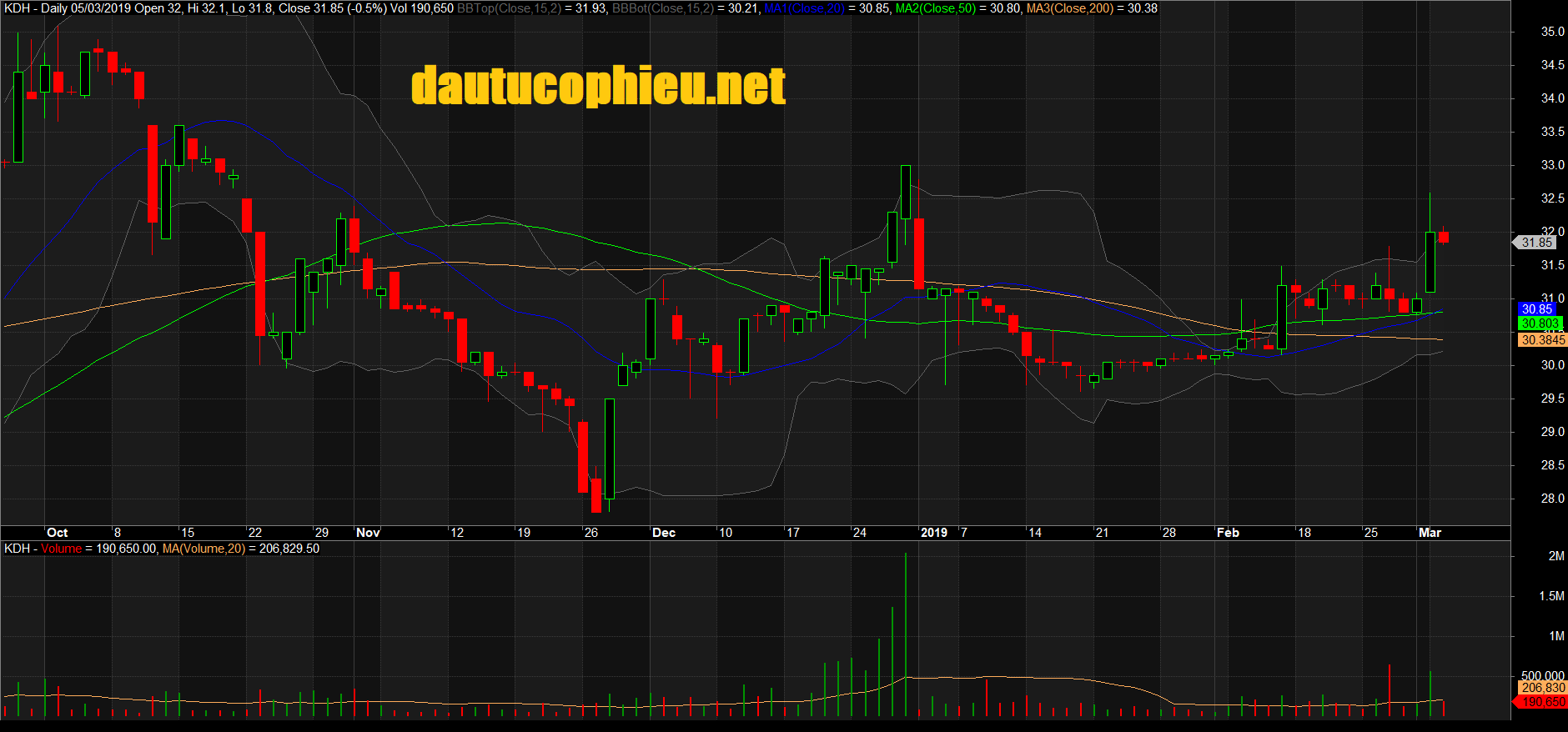1568x732 pixels.
Task: Click the MA(Volume,20) label in volume pane
Action: pos(204,549)
